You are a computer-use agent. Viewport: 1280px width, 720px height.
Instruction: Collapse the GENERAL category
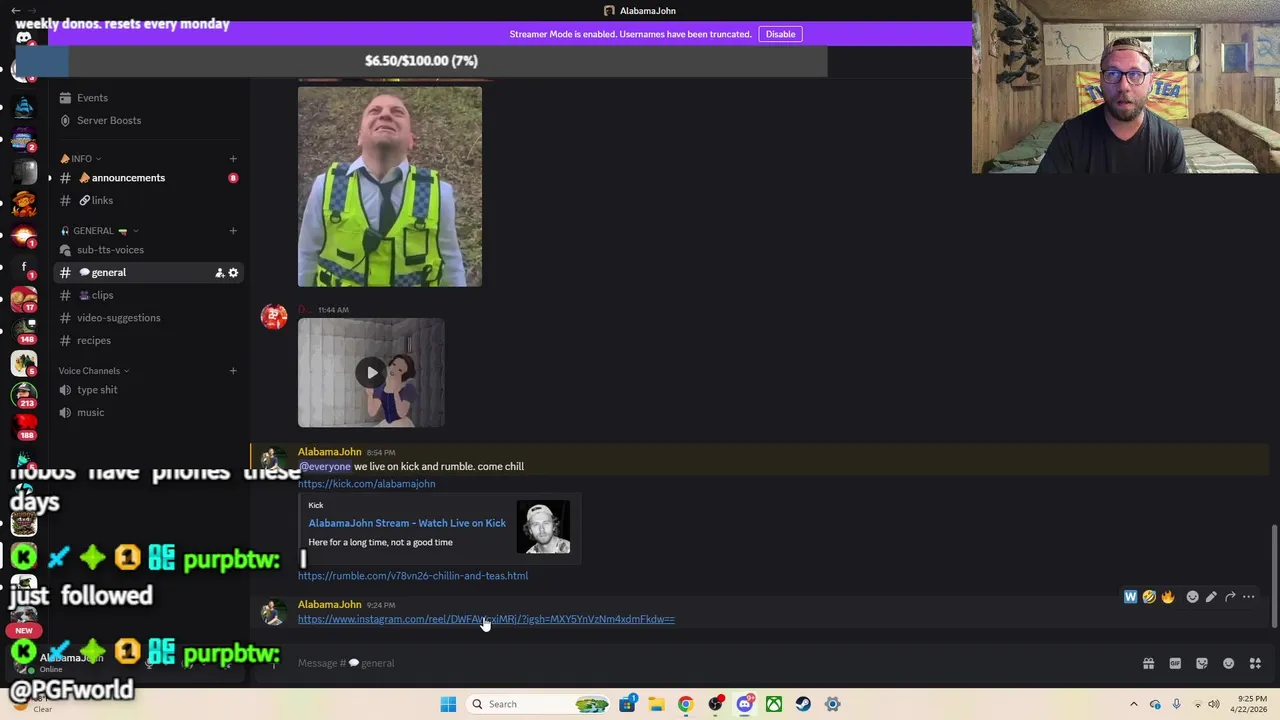coord(100,231)
